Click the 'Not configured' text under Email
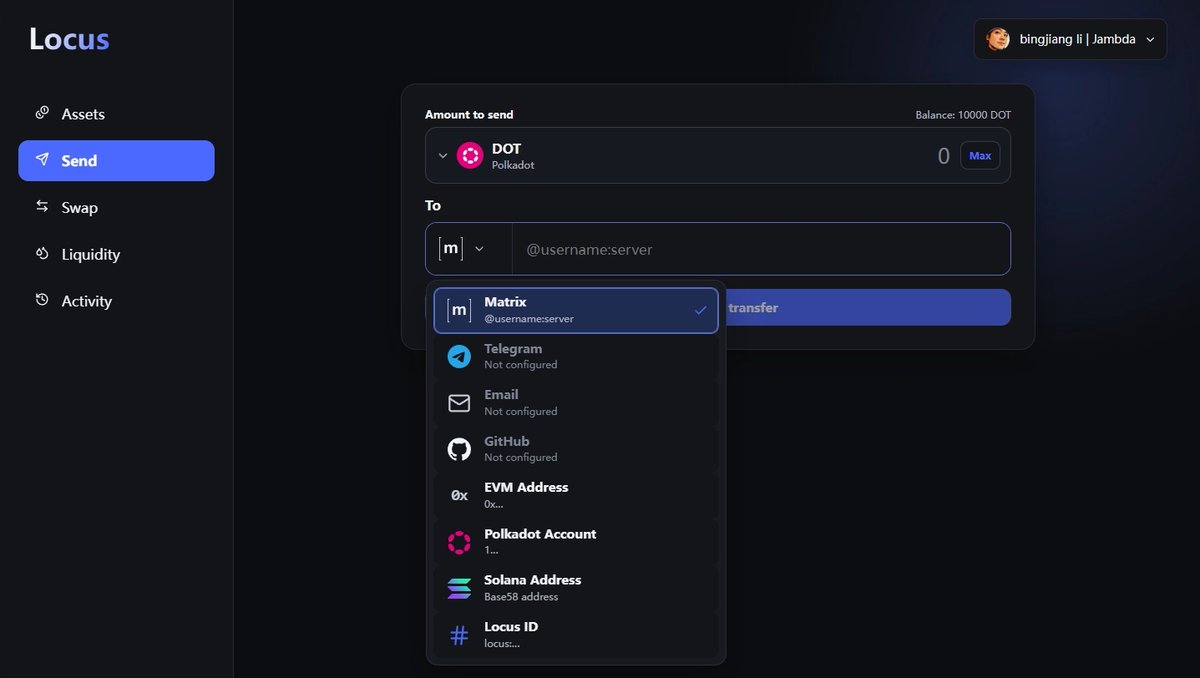The image size is (1200, 678). 521,411
